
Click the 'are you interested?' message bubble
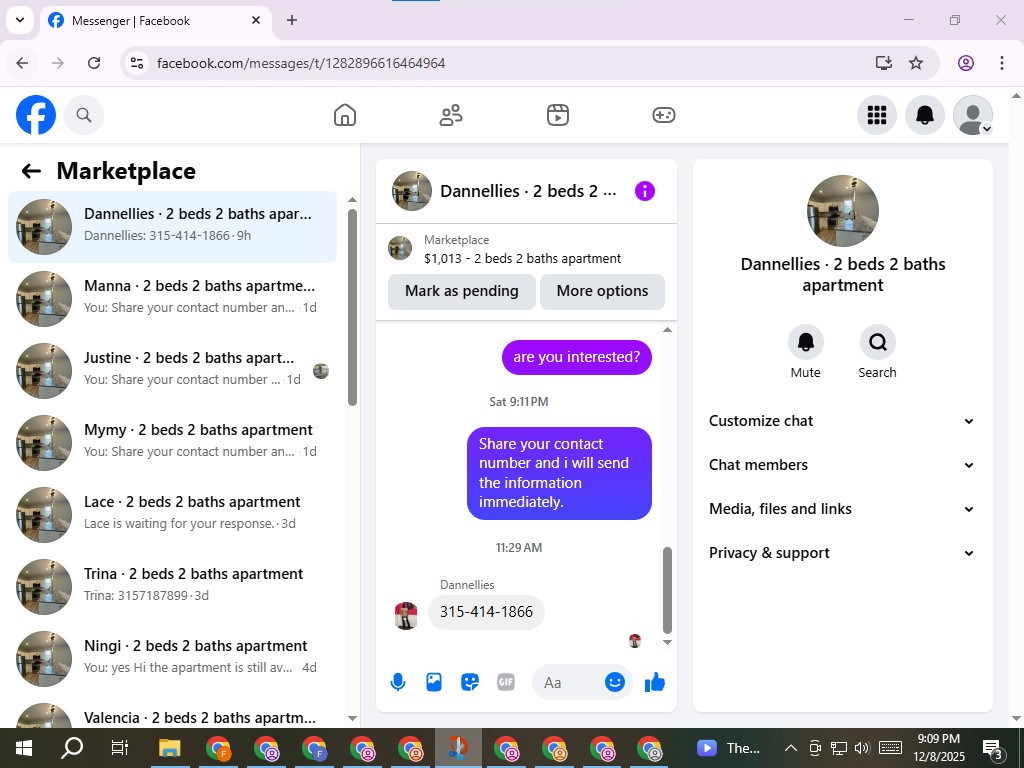pyautogui.click(x=577, y=357)
